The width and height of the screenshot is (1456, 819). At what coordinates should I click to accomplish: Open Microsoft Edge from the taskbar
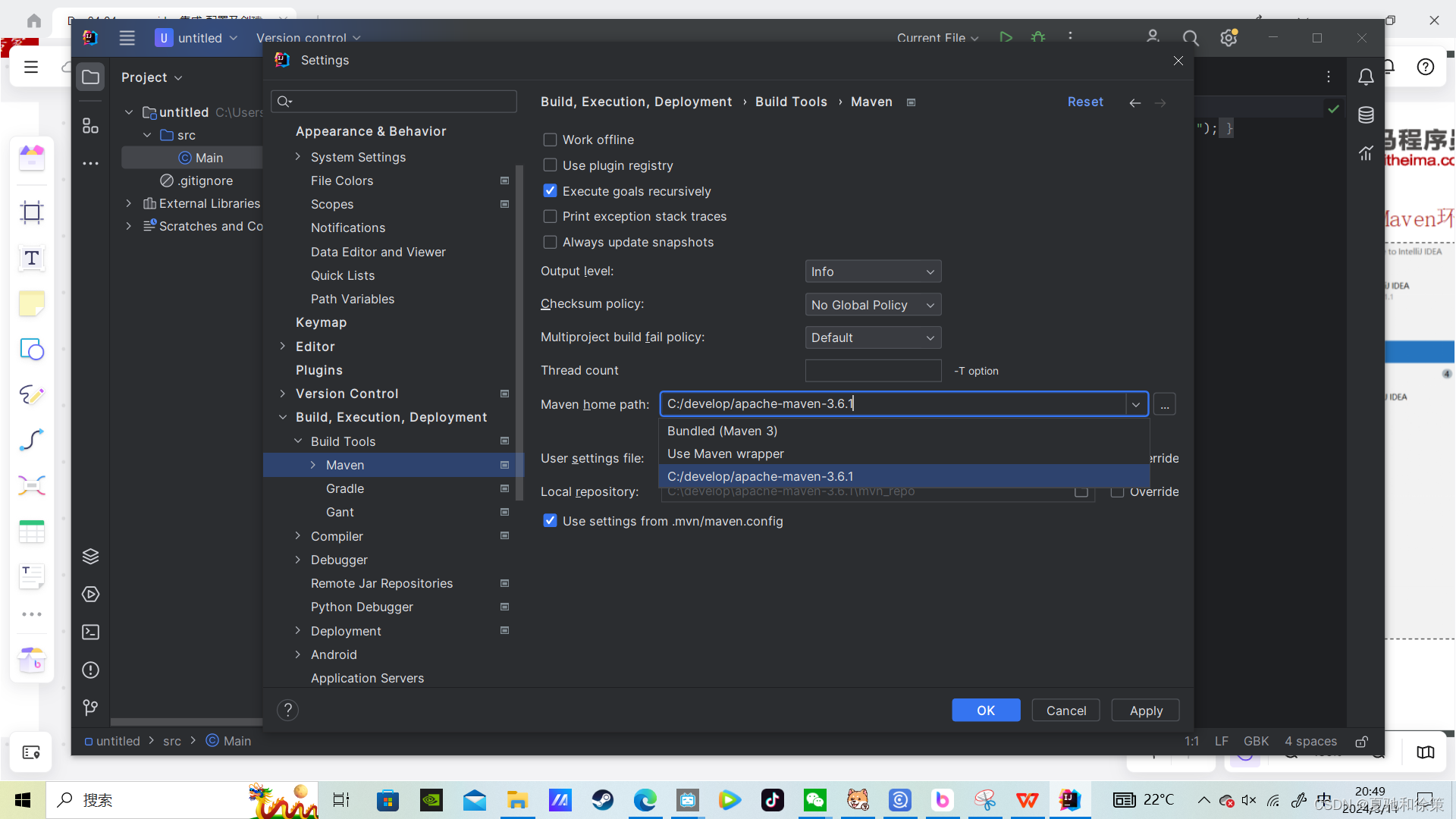click(x=645, y=800)
